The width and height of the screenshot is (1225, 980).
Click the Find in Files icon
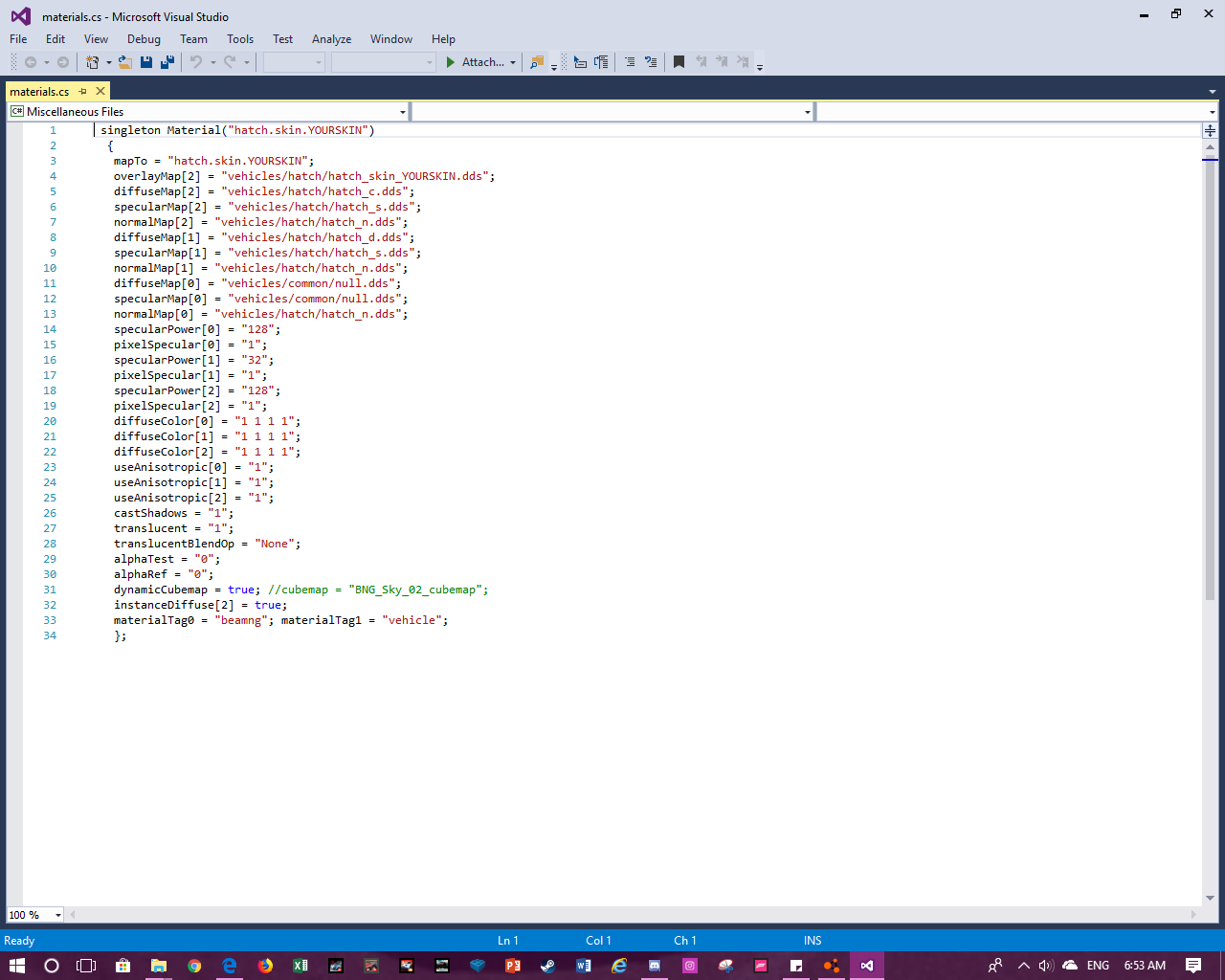pyautogui.click(x=537, y=62)
